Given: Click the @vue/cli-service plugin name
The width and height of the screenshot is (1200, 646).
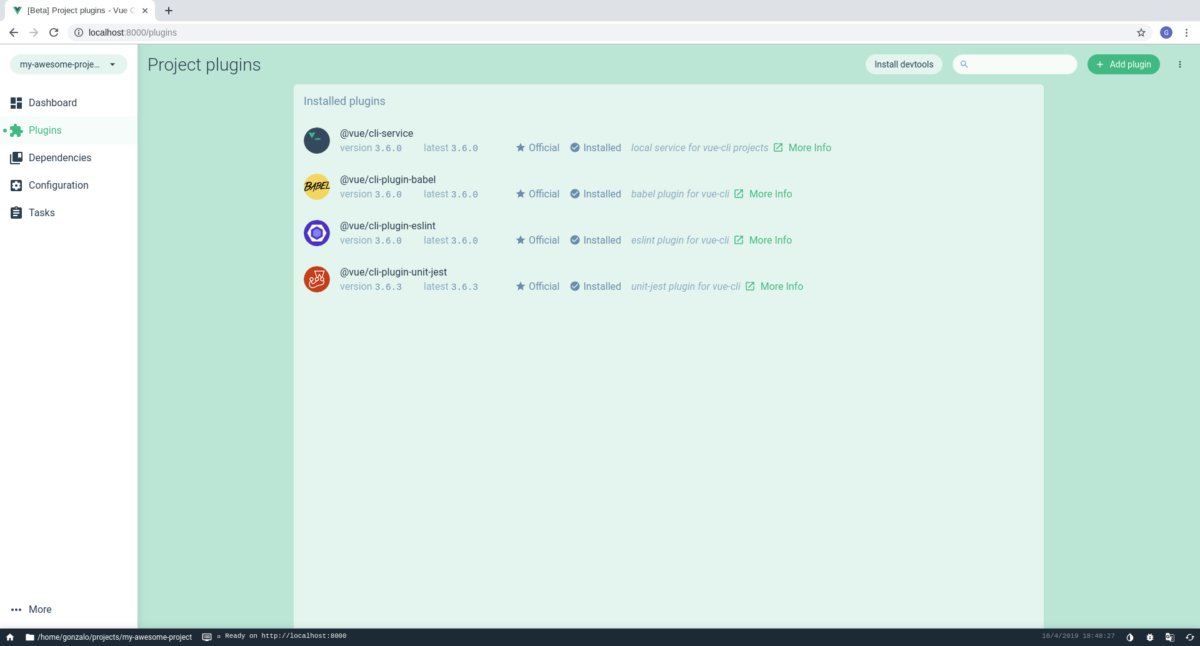Looking at the screenshot, I should coord(377,134).
